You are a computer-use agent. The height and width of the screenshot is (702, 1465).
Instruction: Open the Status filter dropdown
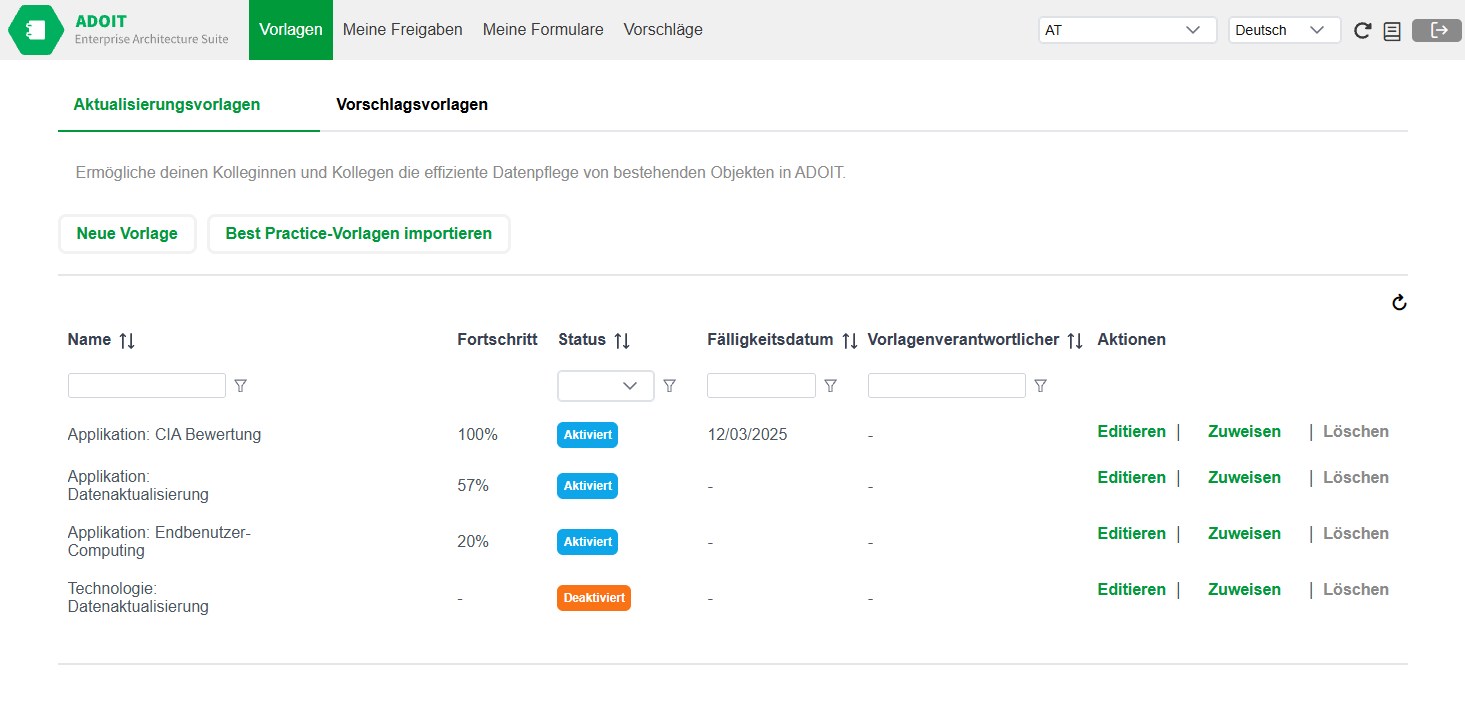[x=605, y=386]
